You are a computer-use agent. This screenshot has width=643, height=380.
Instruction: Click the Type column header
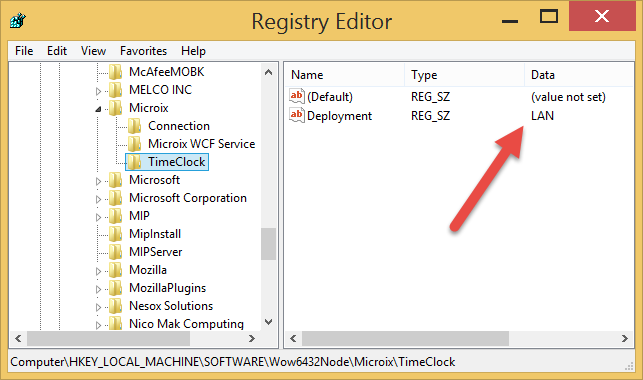click(464, 75)
